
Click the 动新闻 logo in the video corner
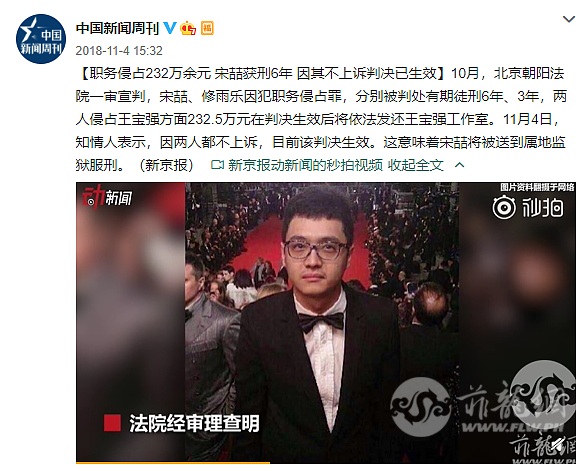(x=107, y=197)
